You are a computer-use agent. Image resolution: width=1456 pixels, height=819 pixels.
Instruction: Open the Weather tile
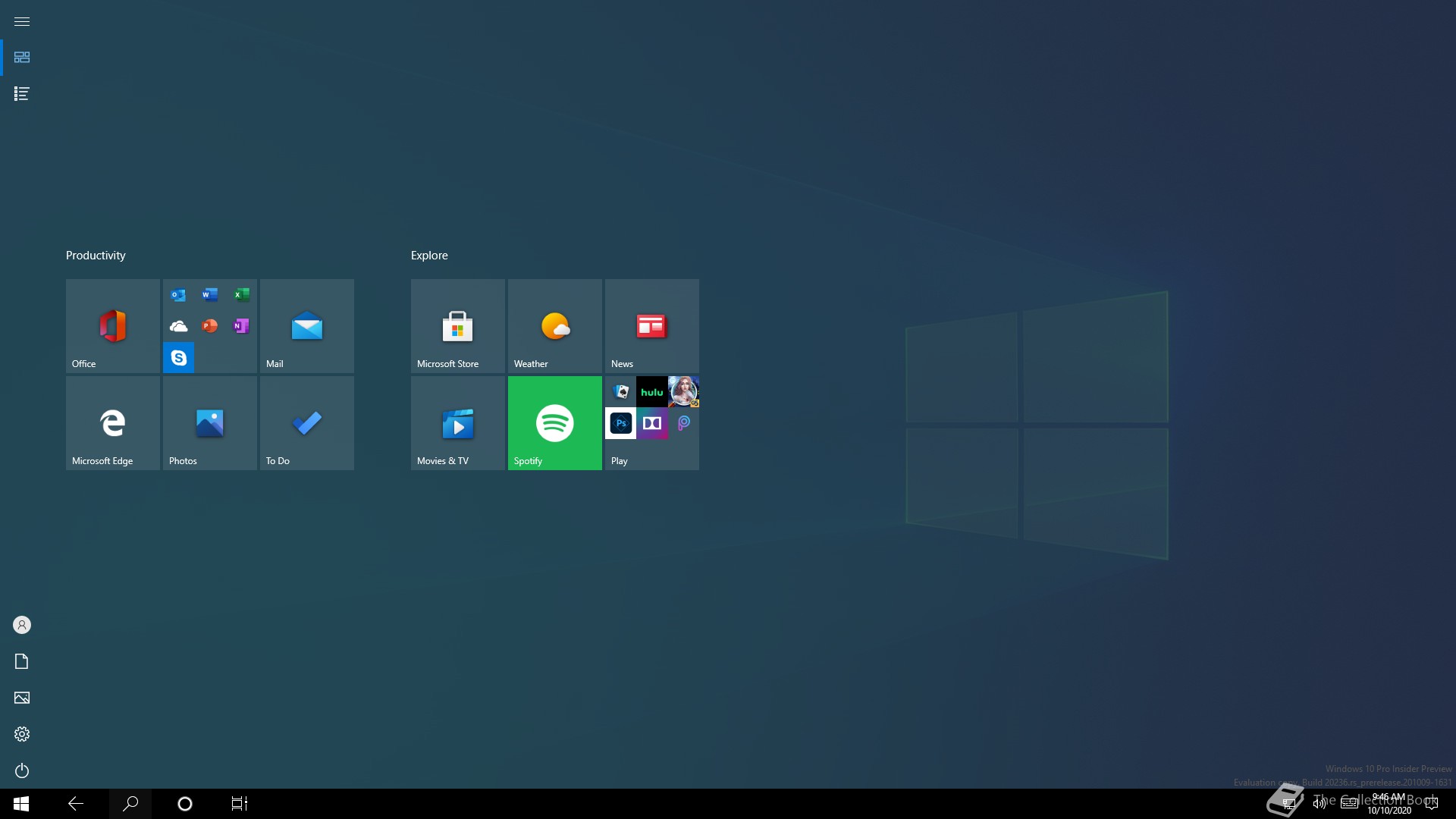(x=554, y=326)
